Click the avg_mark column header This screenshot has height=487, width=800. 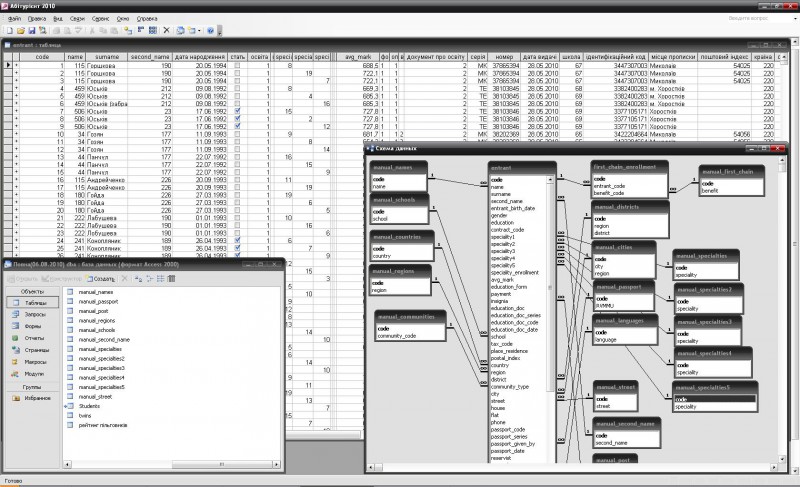pyautogui.click(x=358, y=57)
